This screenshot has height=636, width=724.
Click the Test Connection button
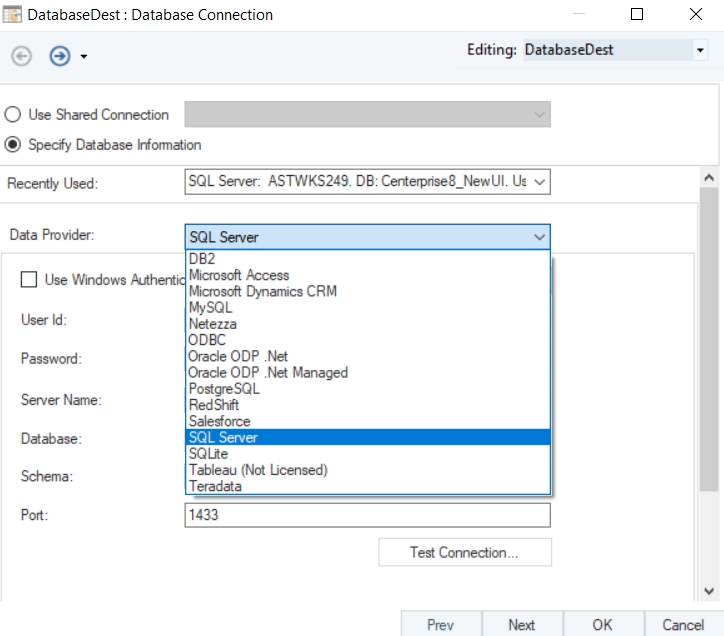click(464, 552)
